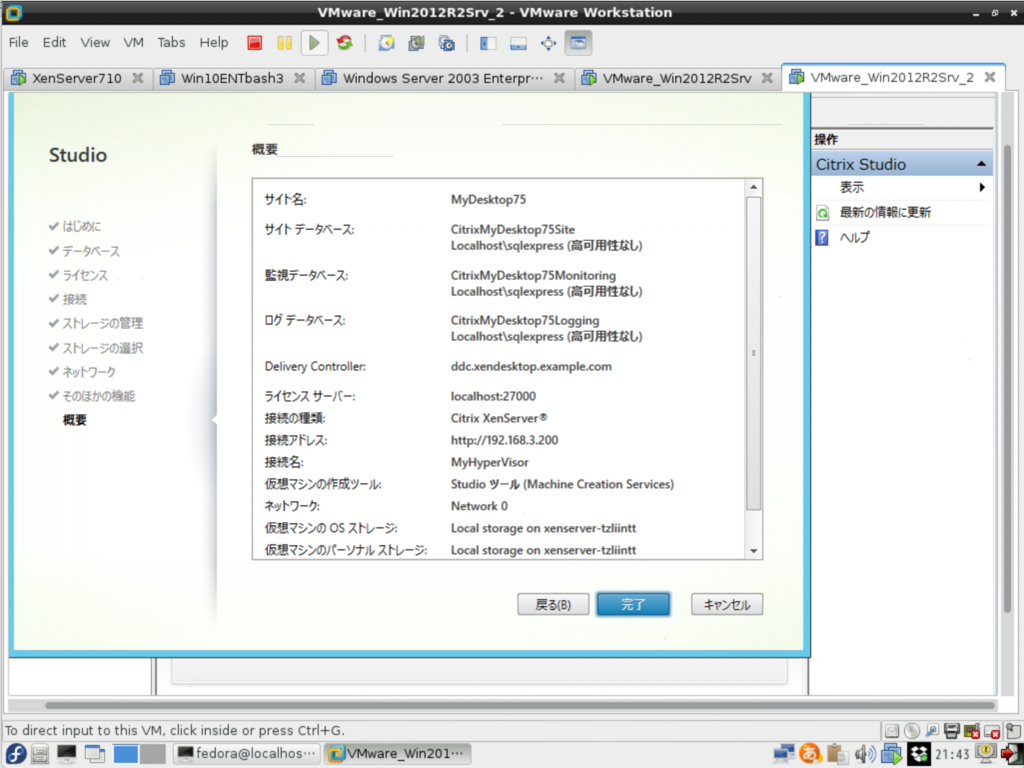
Task: Open the Edit menu
Action: coord(54,42)
